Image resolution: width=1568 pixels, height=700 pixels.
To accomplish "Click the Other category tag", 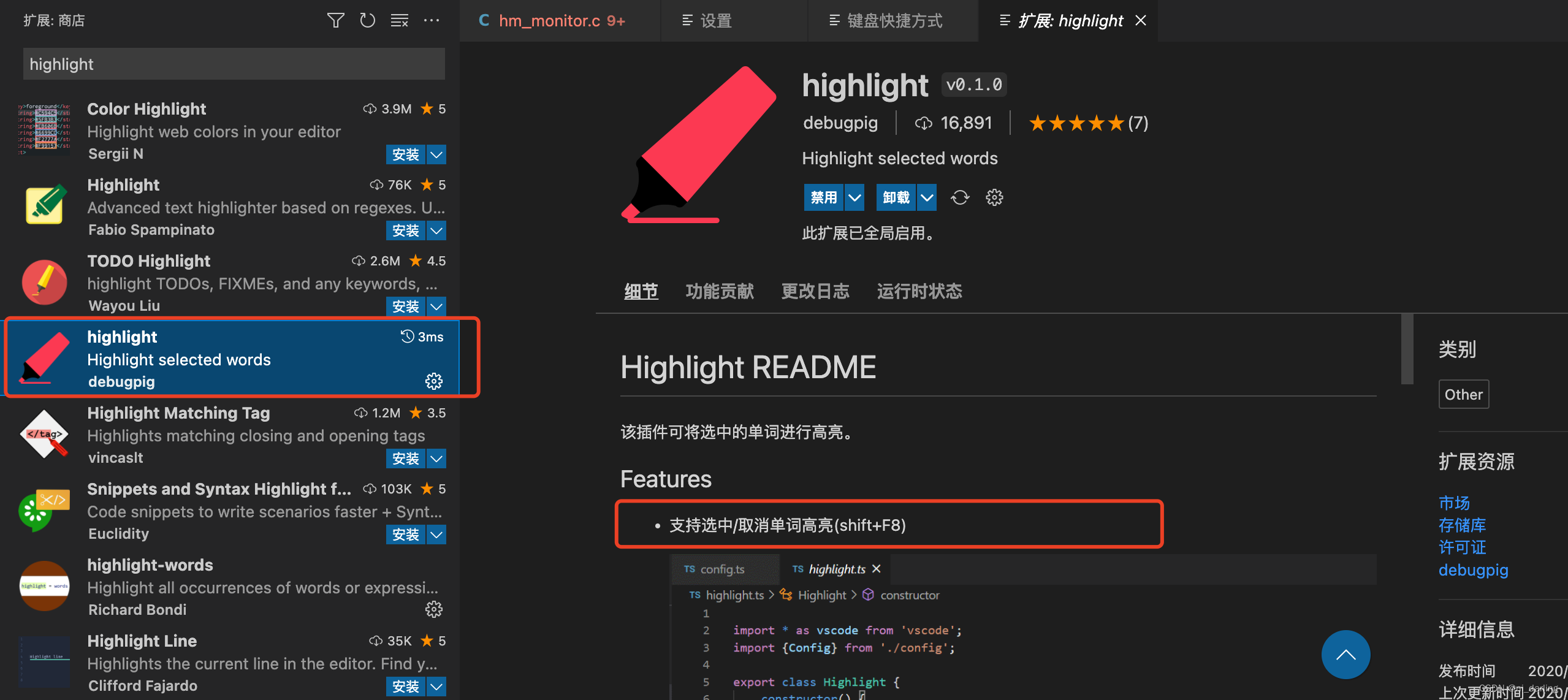I will (1464, 394).
